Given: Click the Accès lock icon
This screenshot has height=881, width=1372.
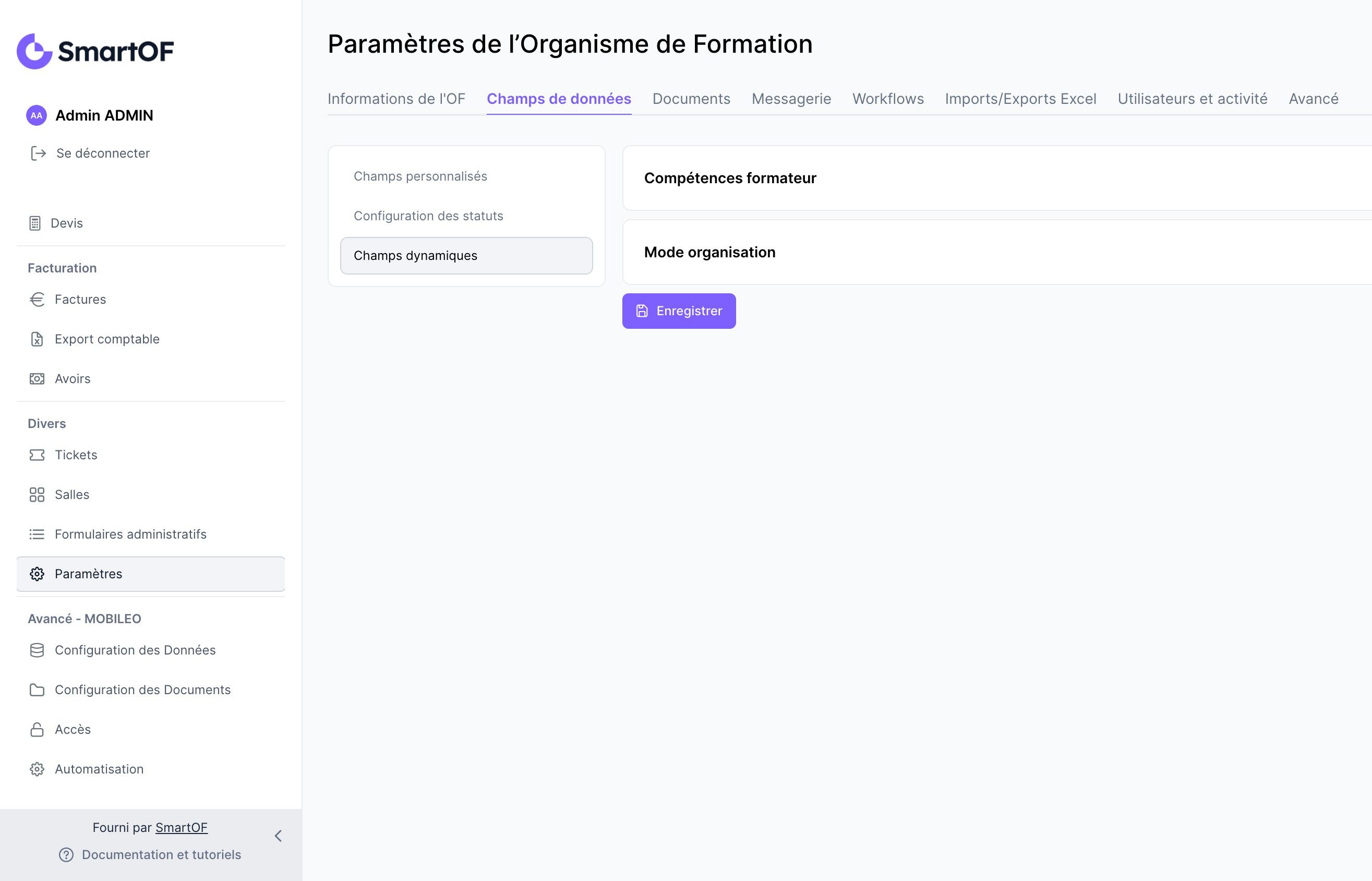Looking at the screenshot, I should [x=37, y=730].
